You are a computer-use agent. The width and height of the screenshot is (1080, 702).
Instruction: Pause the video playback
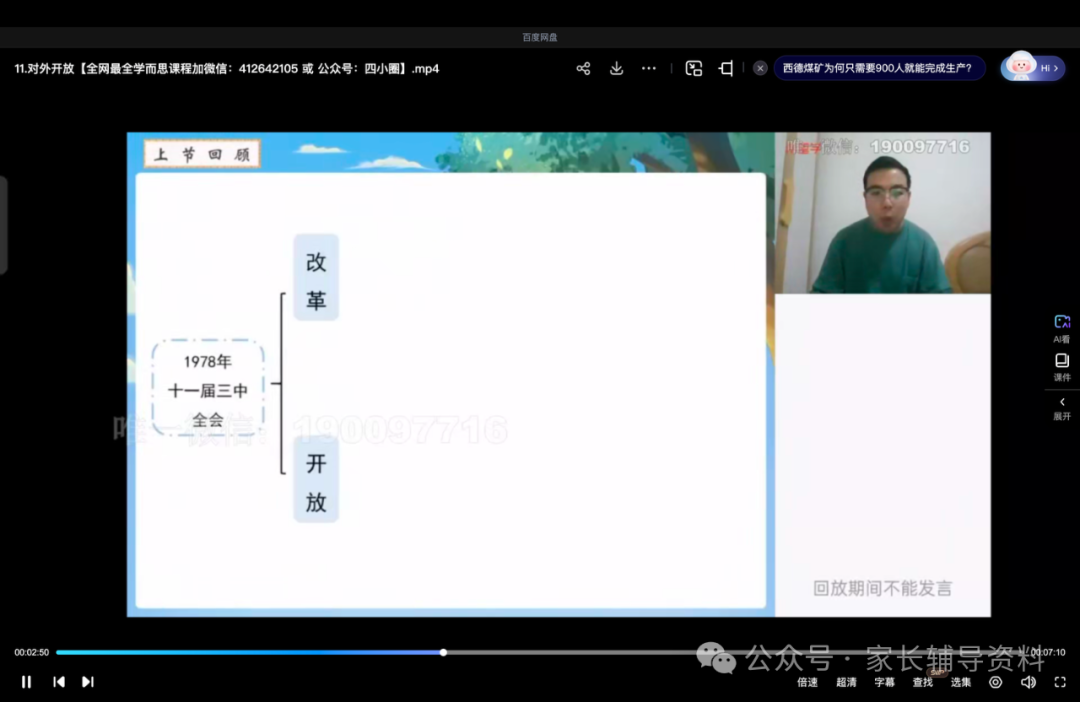point(26,681)
